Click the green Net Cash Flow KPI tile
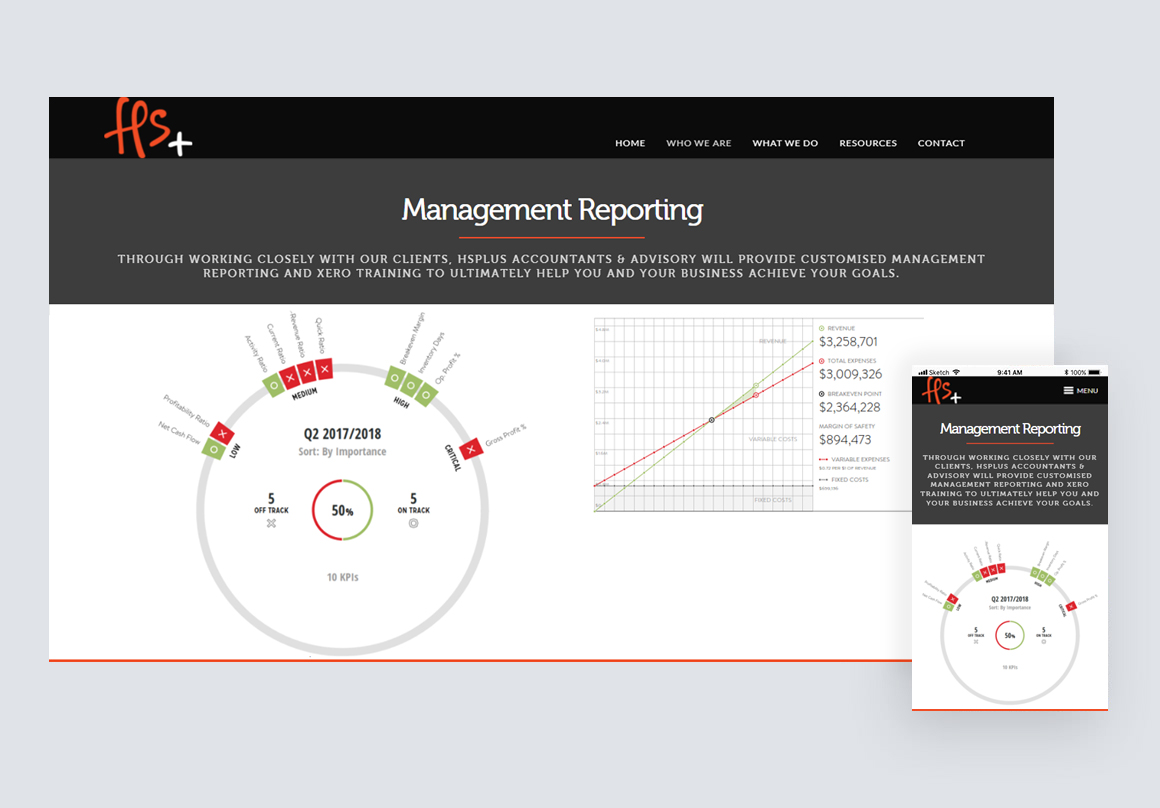Viewport: 1160px width, 808px height. (x=212, y=449)
